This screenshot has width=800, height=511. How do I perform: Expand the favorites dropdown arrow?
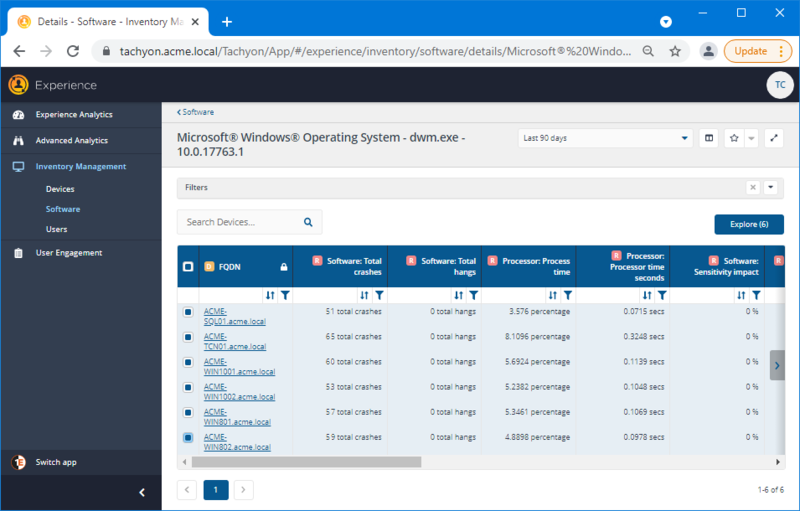751,138
